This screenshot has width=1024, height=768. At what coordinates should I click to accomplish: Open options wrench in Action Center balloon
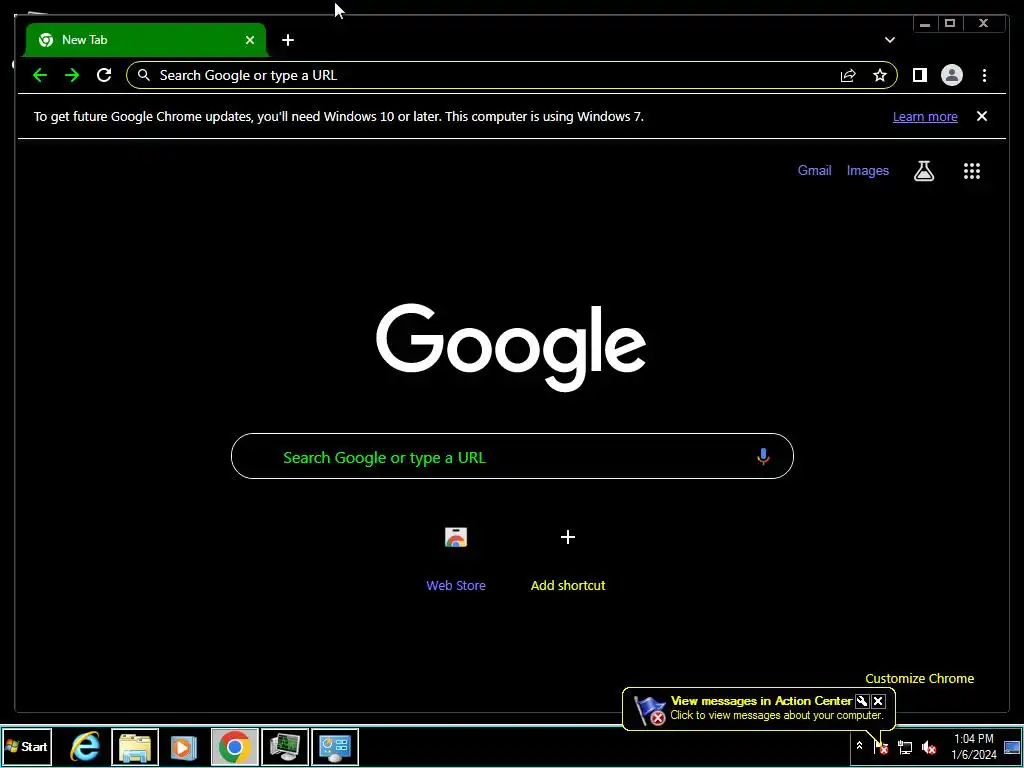click(861, 701)
